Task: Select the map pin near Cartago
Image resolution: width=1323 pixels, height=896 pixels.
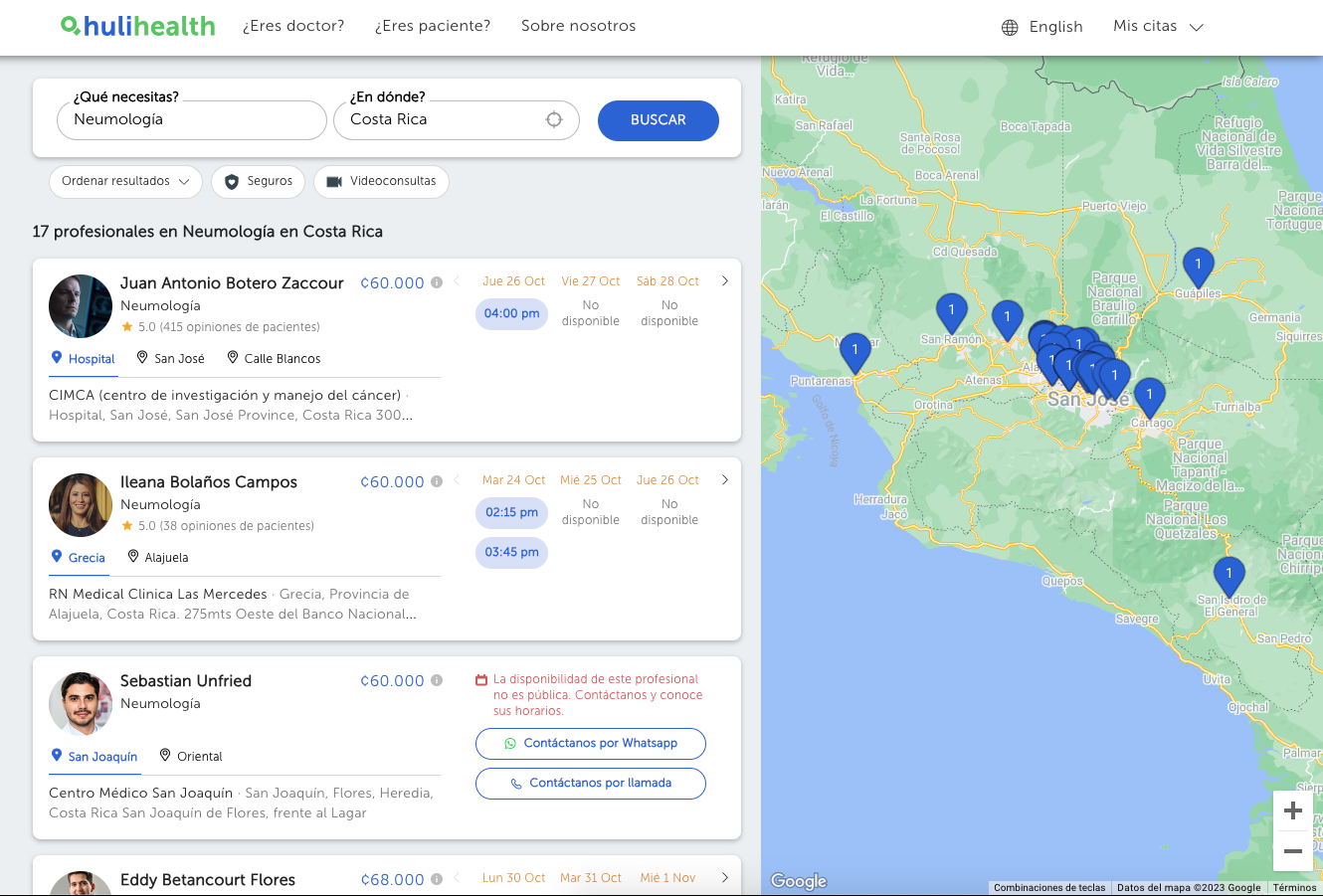Action: (x=1149, y=398)
